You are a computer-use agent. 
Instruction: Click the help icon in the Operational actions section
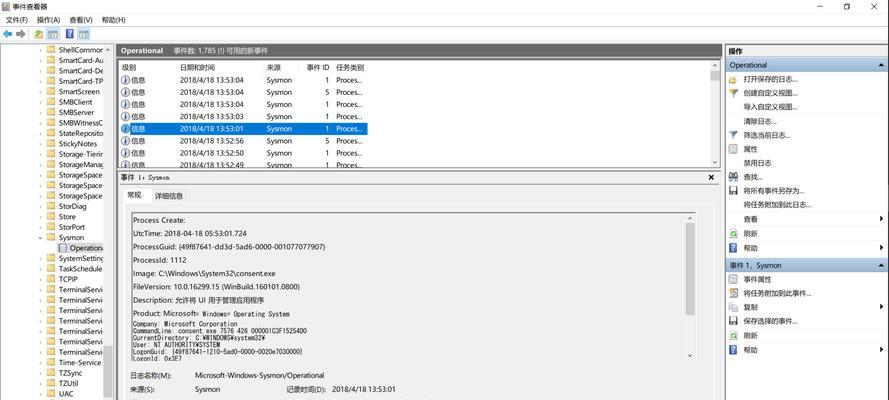733,248
